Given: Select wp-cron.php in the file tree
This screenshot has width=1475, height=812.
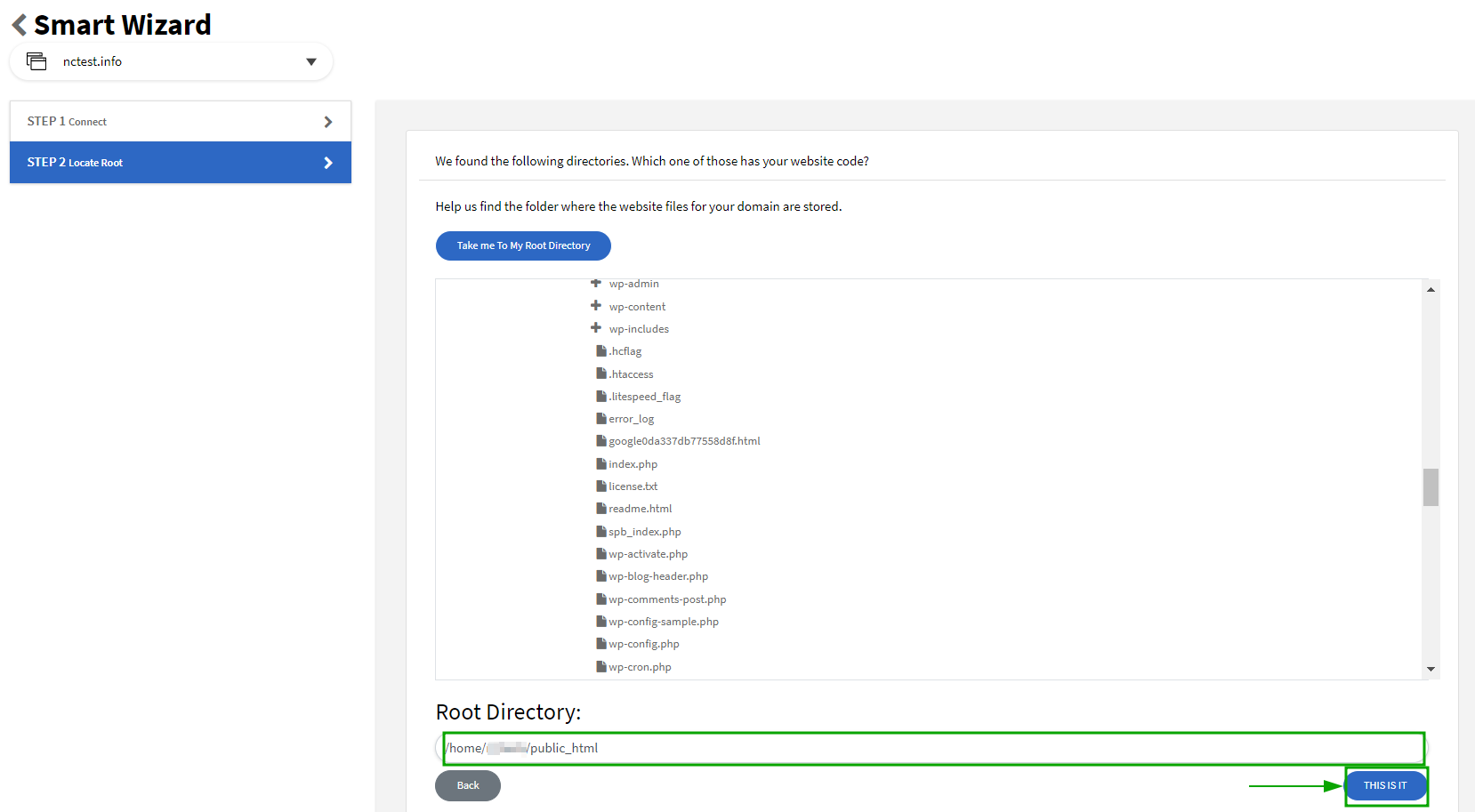Looking at the screenshot, I should (640, 667).
